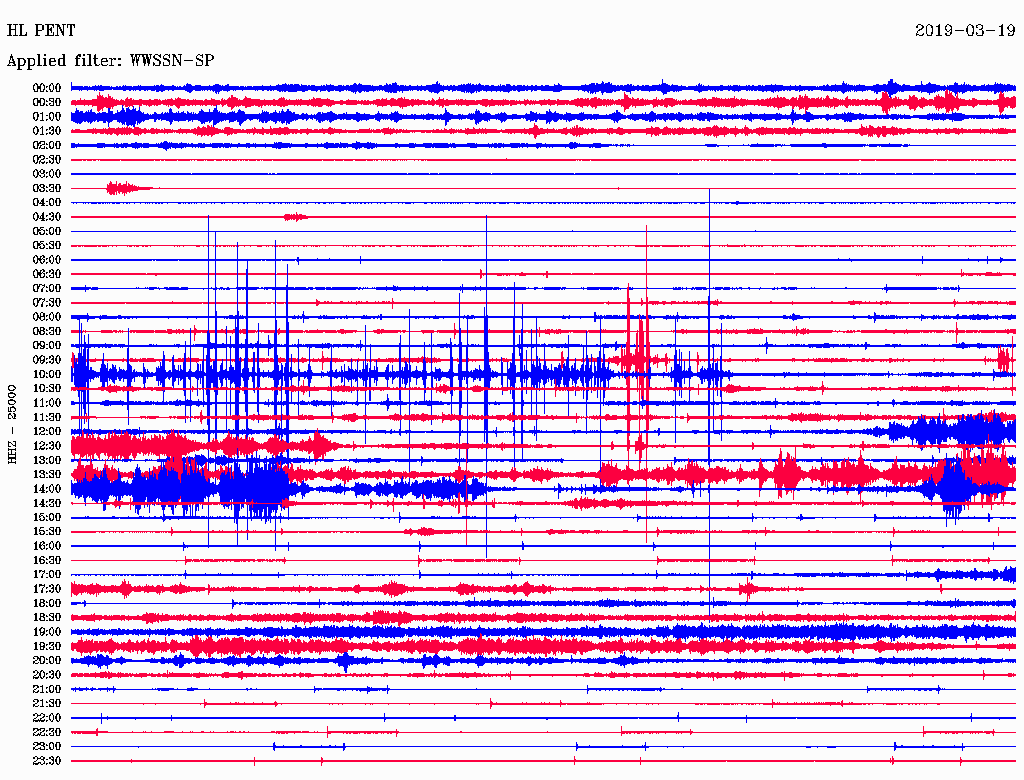Click the 00:00 time label
This screenshot has height=780, width=1024.
[x=47, y=88]
